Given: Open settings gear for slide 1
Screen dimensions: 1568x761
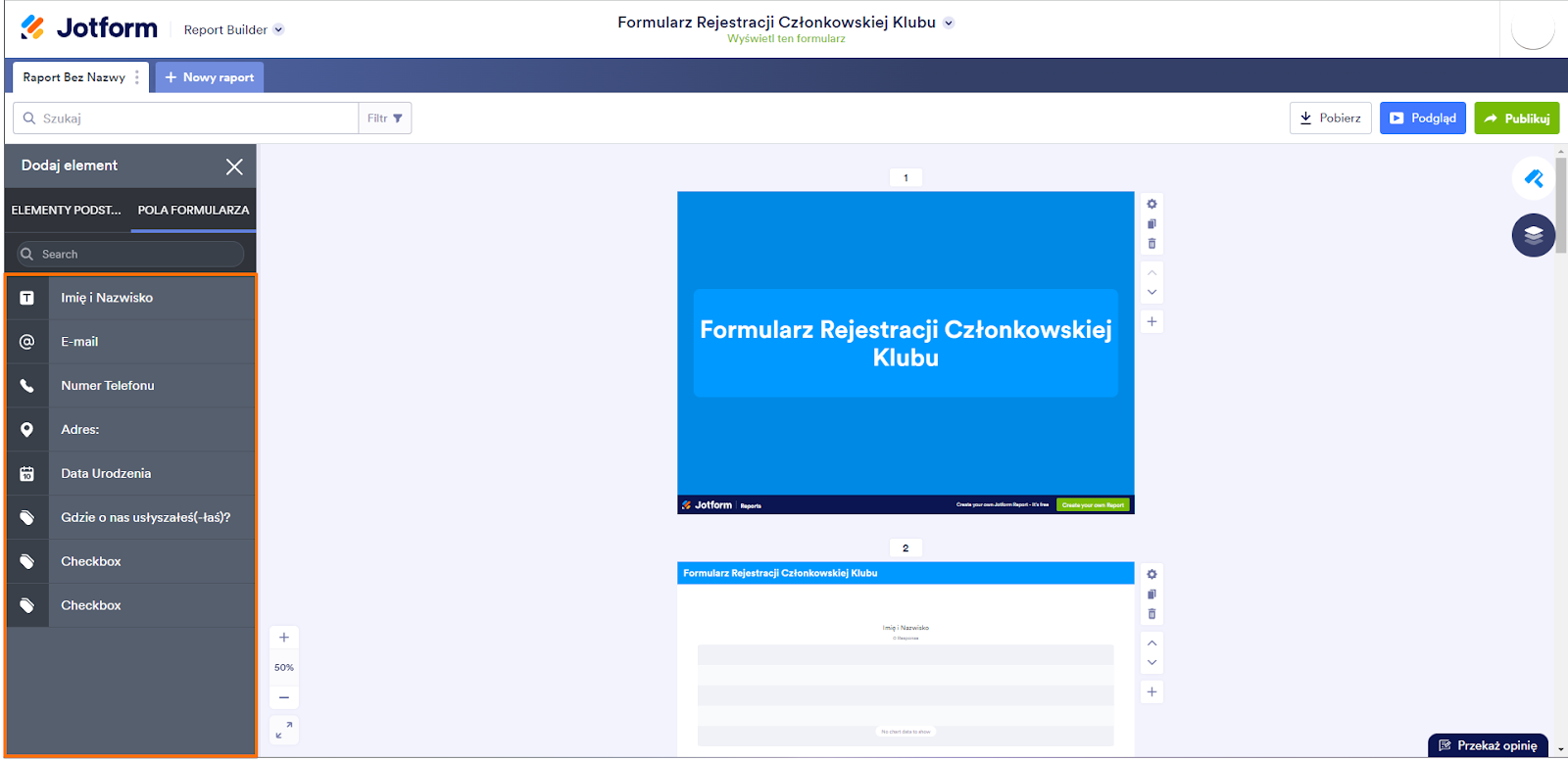Looking at the screenshot, I should (1151, 205).
